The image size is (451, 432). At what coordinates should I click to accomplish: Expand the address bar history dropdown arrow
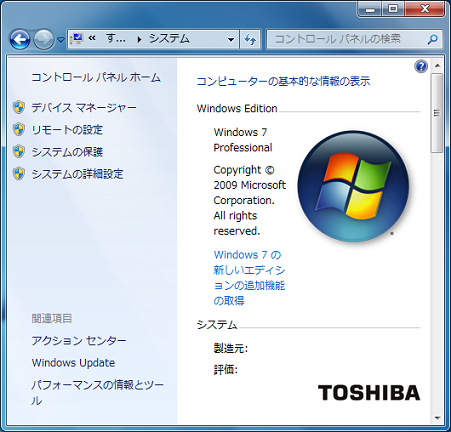231,40
